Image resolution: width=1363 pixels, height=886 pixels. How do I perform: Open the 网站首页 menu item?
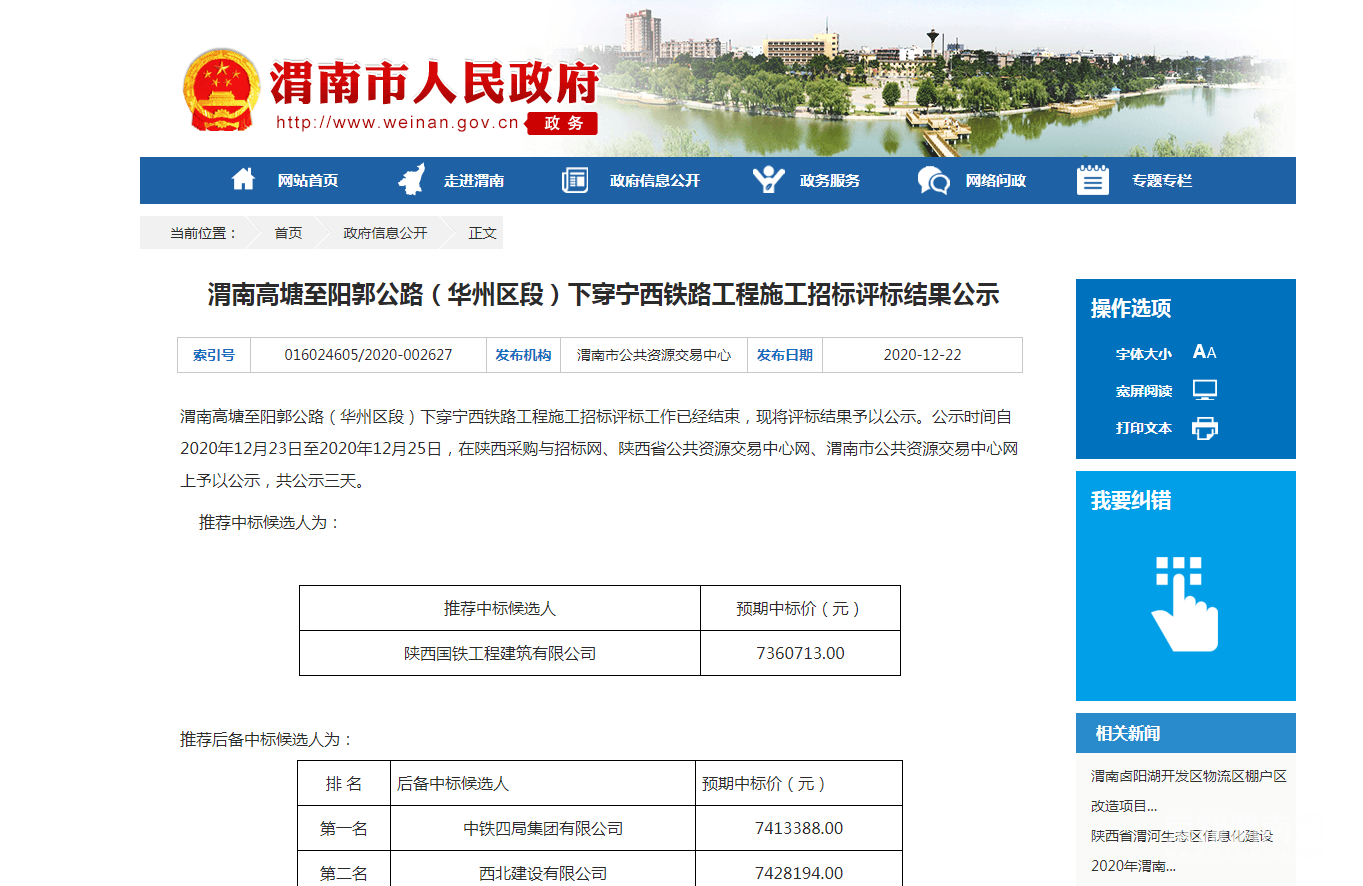[308, 181]
